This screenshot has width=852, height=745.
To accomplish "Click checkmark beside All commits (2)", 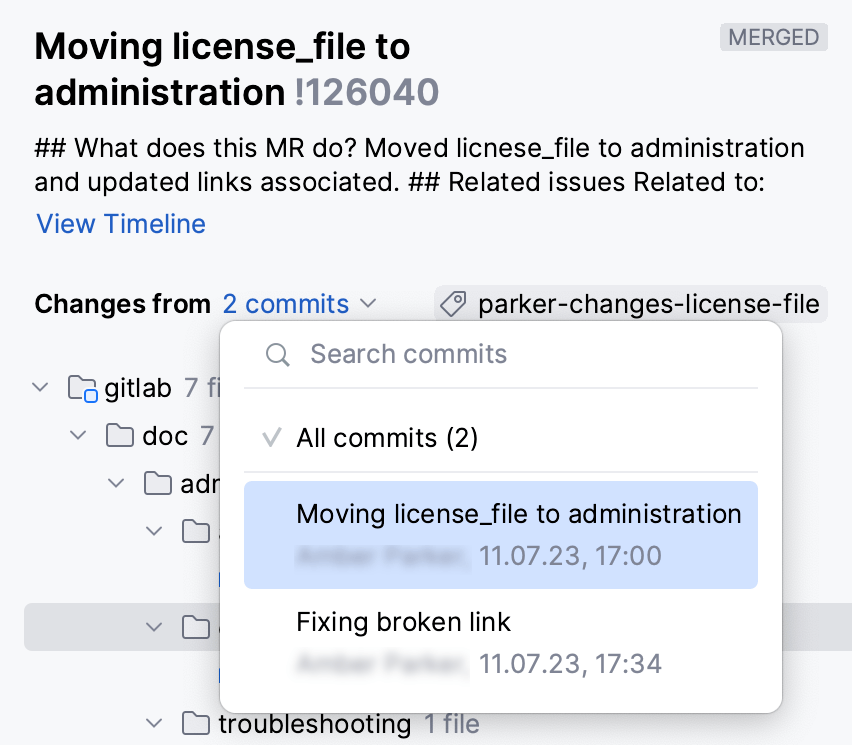I will point(271,438).
